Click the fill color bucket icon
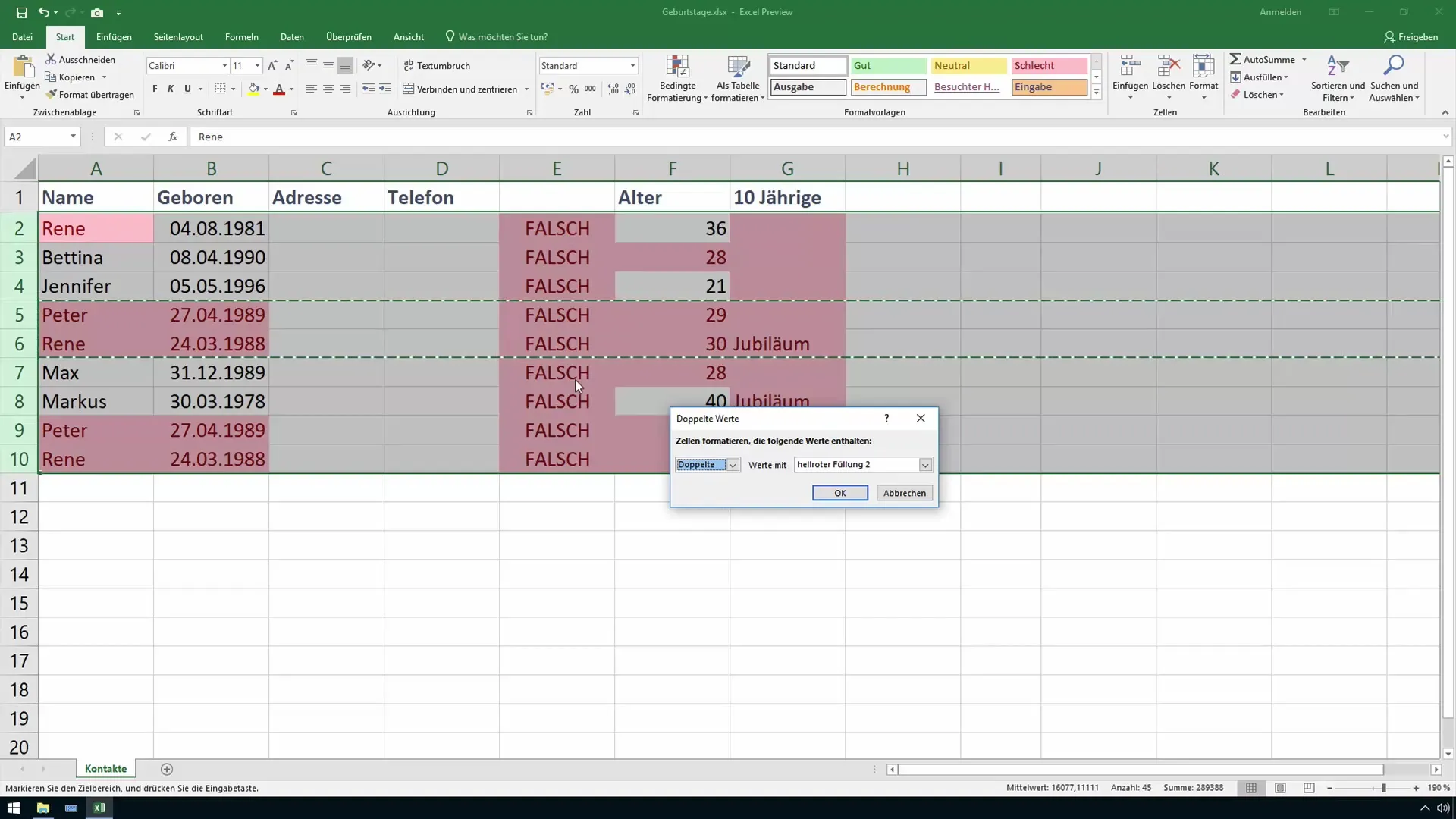1456x819 pixels. click(x=254, y=89)
